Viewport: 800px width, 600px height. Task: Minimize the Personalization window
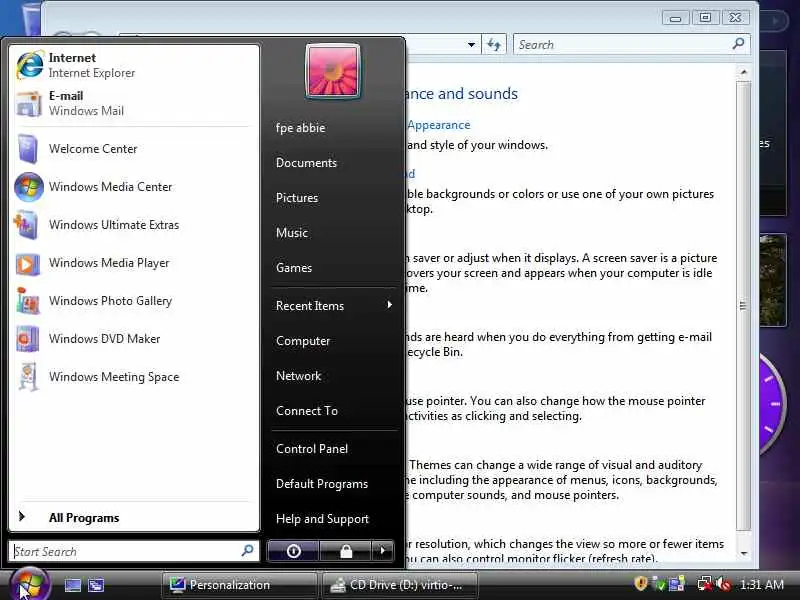point(676,18)
